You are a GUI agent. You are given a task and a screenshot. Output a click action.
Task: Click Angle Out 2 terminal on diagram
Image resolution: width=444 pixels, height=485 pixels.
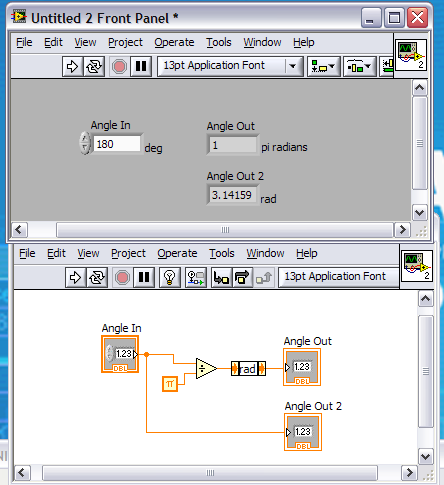point(303,432)
